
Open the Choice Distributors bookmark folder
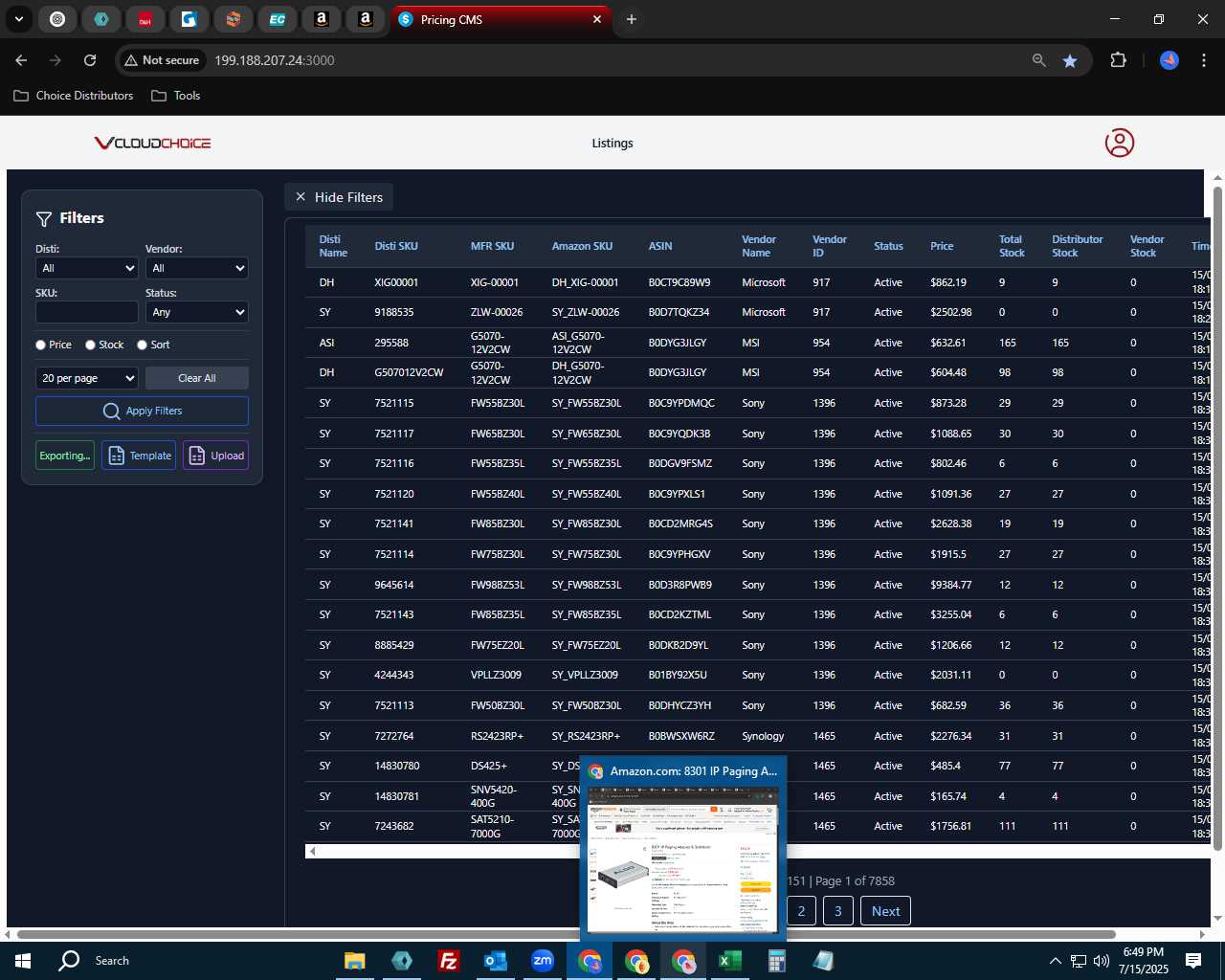tap(74, 96)
